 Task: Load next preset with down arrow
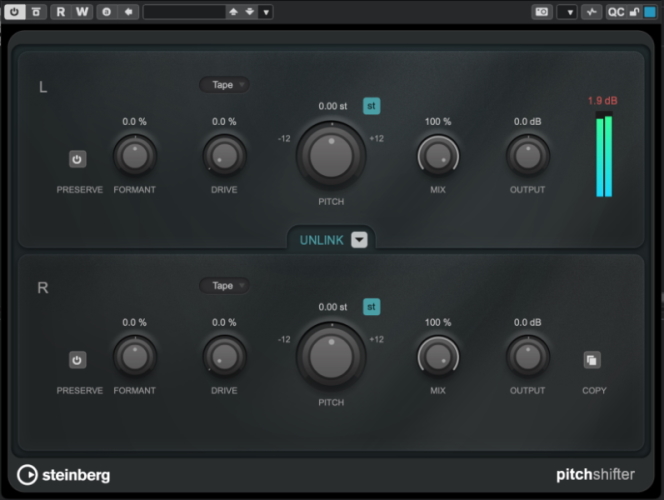click(x=249, y=12)
